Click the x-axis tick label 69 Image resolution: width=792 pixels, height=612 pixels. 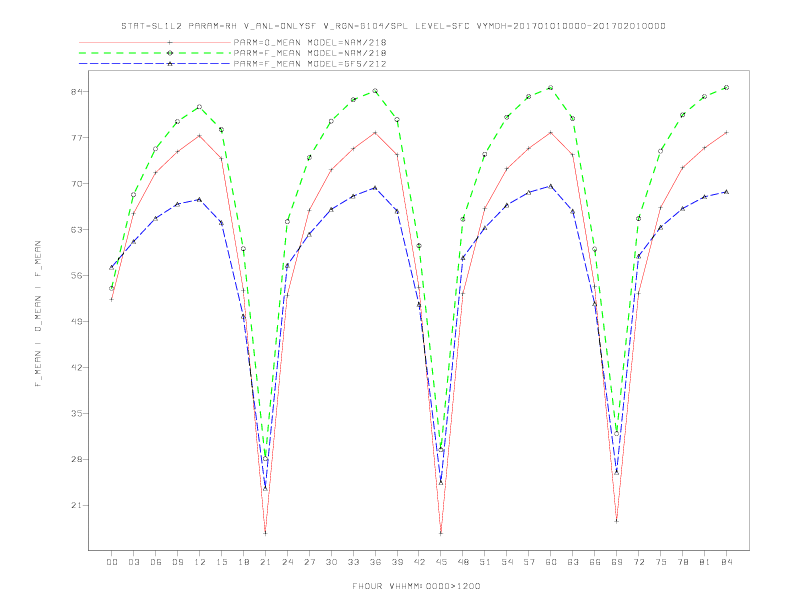tap(617, 562)
